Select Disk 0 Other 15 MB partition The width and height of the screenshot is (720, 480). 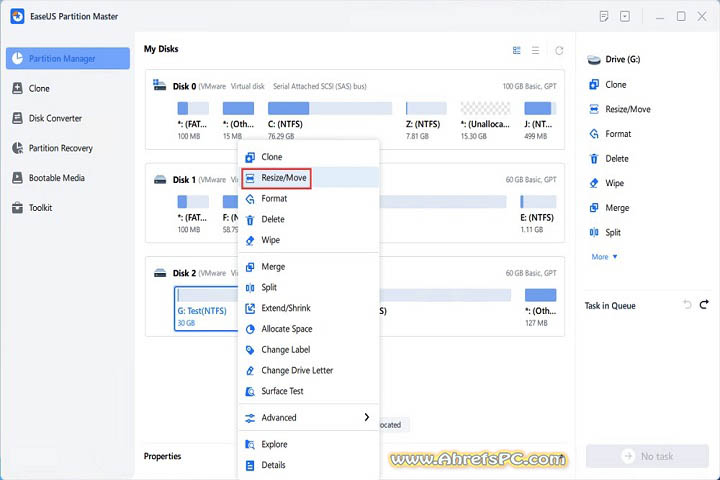coord(238,121)
